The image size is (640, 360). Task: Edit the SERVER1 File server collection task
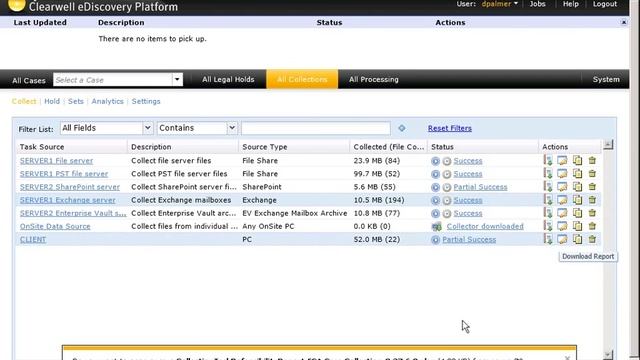pos(562,160)
